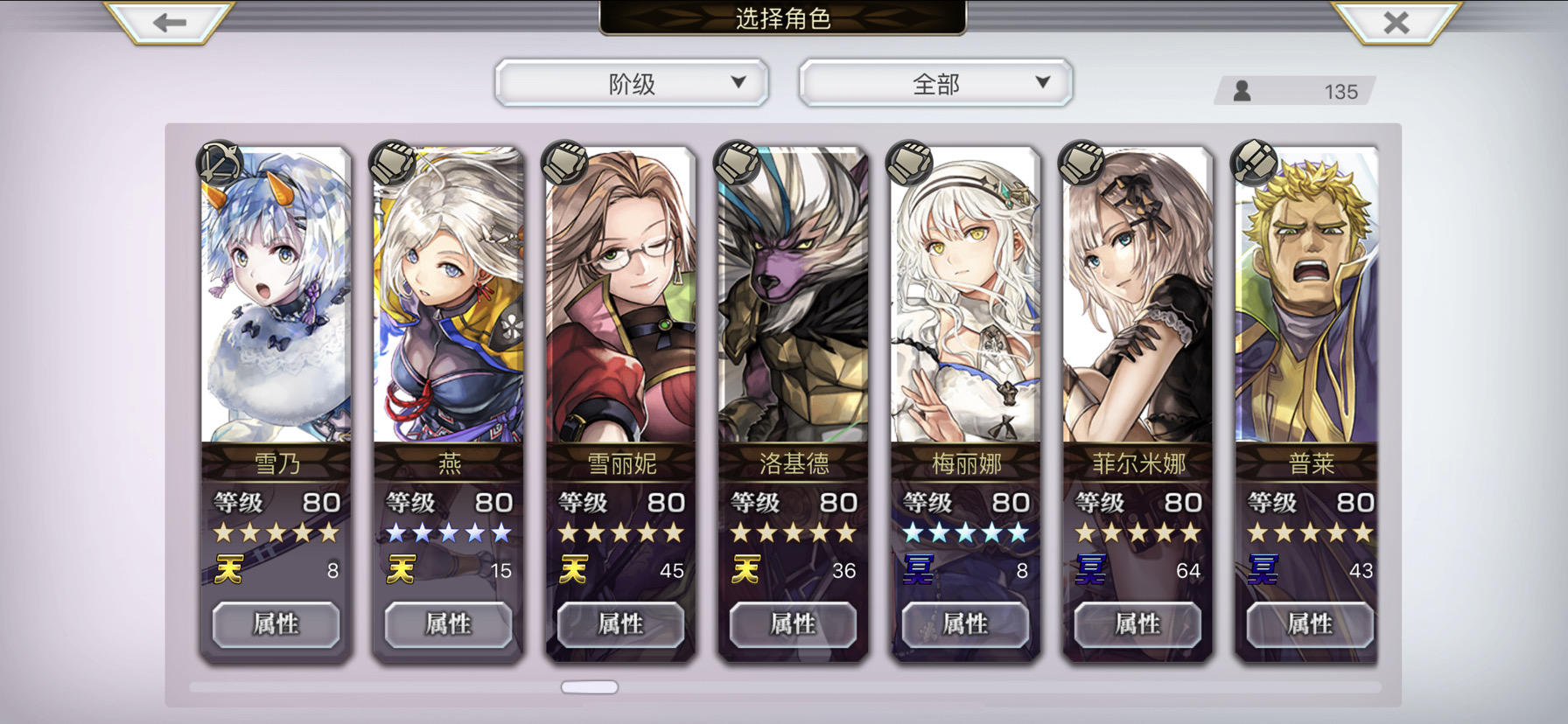Click the hammer weapon icon on 普莱's card

(x=1254, y=163)
